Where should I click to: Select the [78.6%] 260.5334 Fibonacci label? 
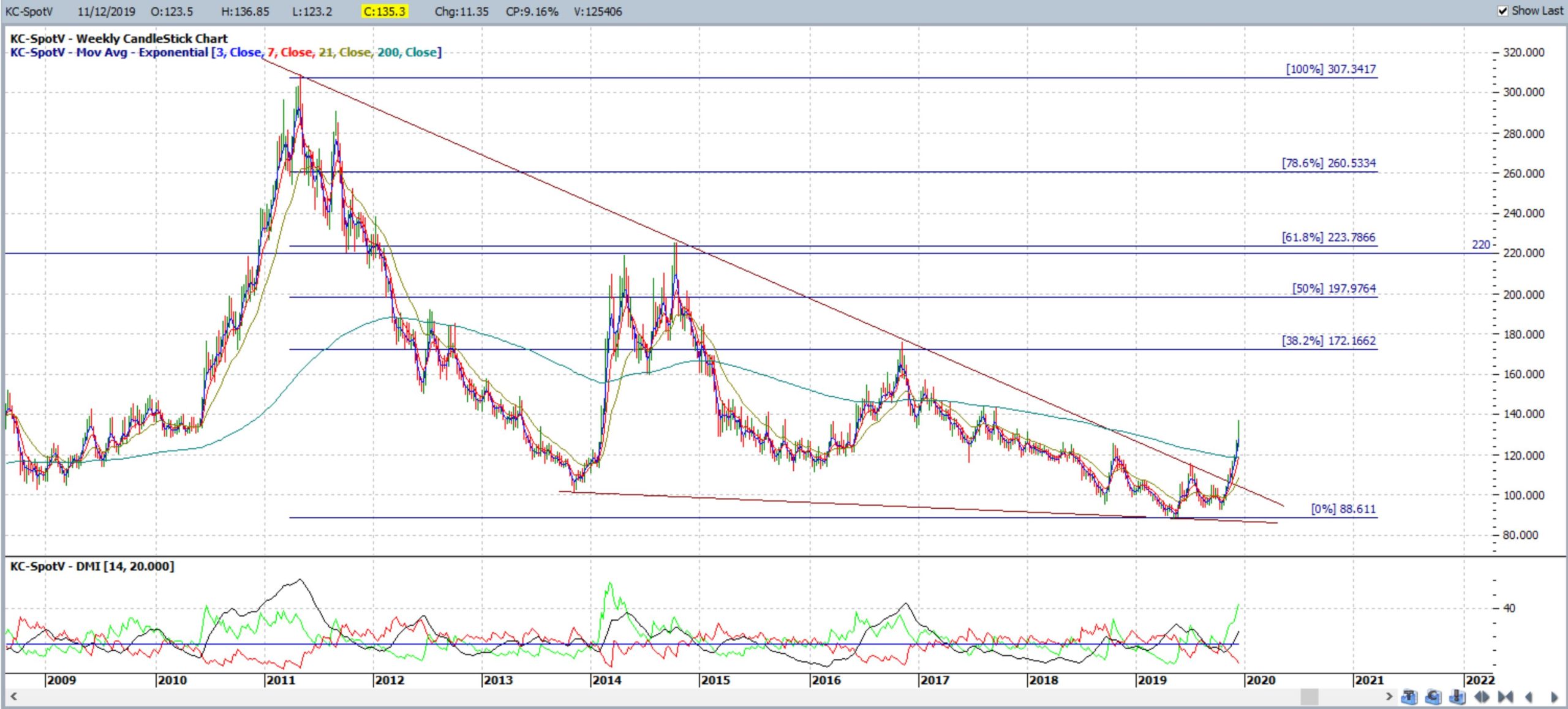[1329, 163]
